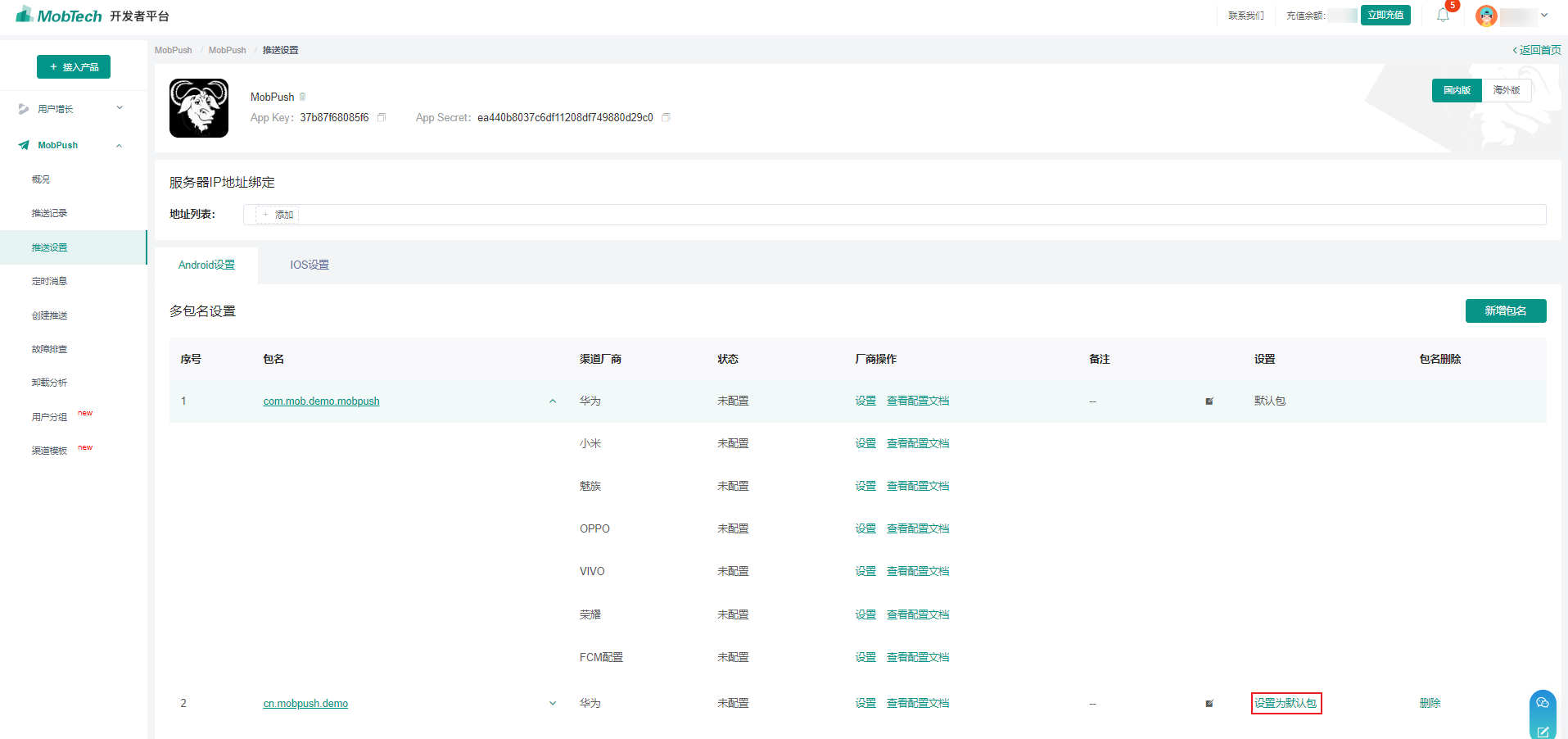Open 查看配置文档 for 魅族
The height and width of the screenshot is (739, 1568).
tap(918, 487)
